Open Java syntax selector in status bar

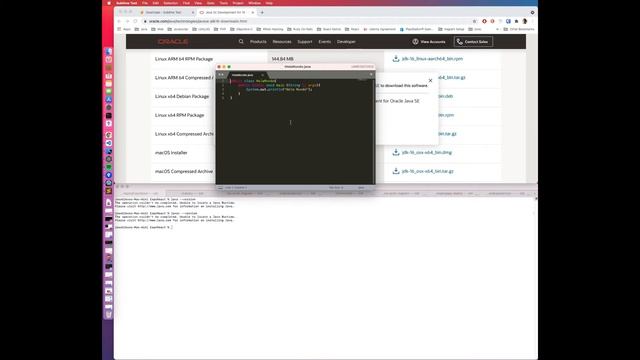tap(361, 188)
